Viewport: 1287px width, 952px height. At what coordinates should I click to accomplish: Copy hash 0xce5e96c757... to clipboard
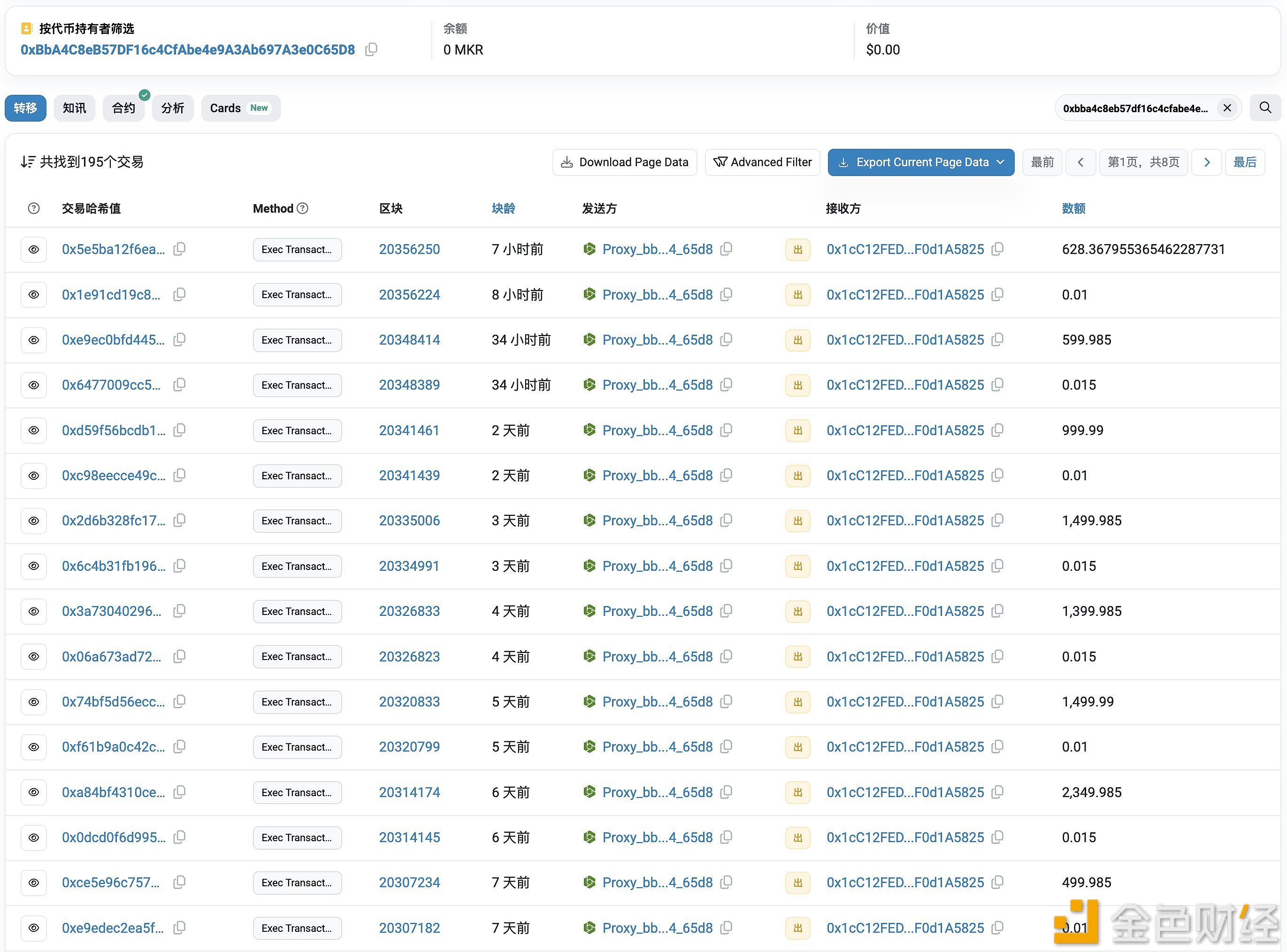[180, 882]
